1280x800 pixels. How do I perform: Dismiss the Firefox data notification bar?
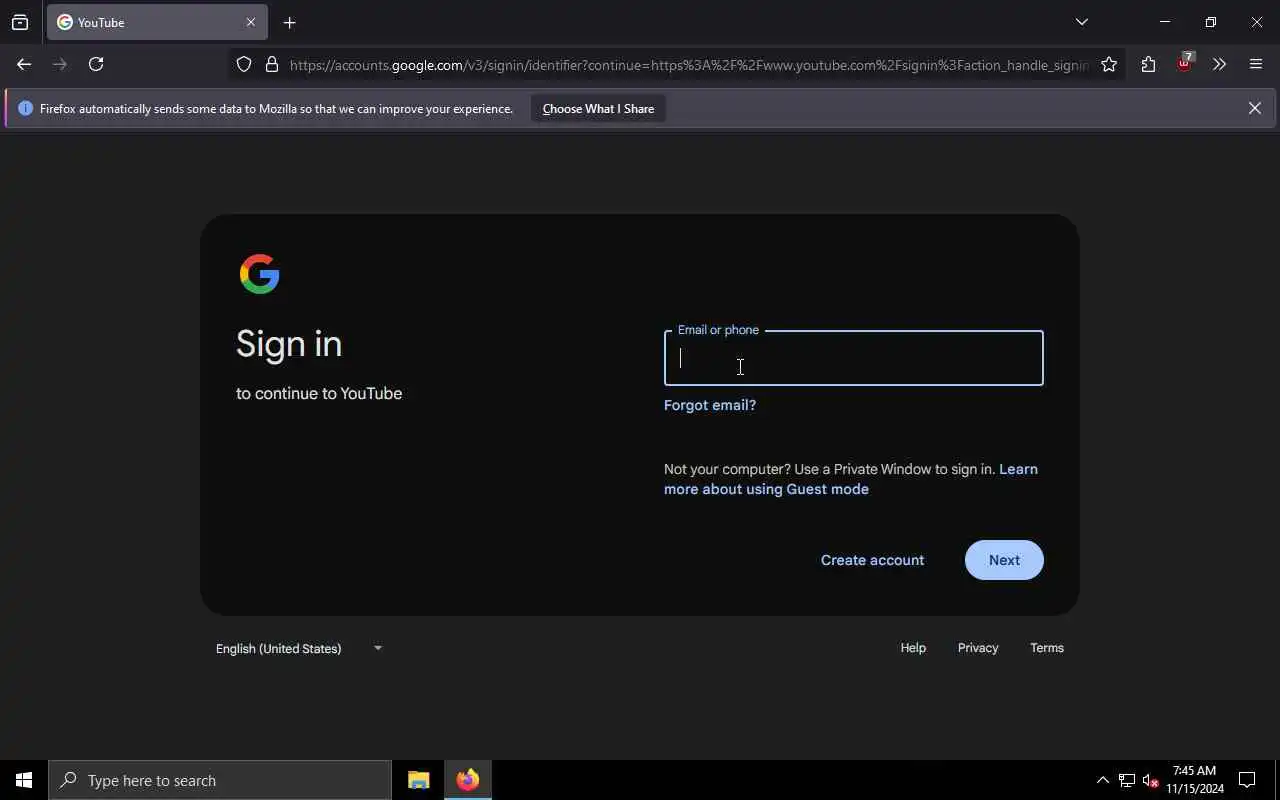coord(1255,108)
